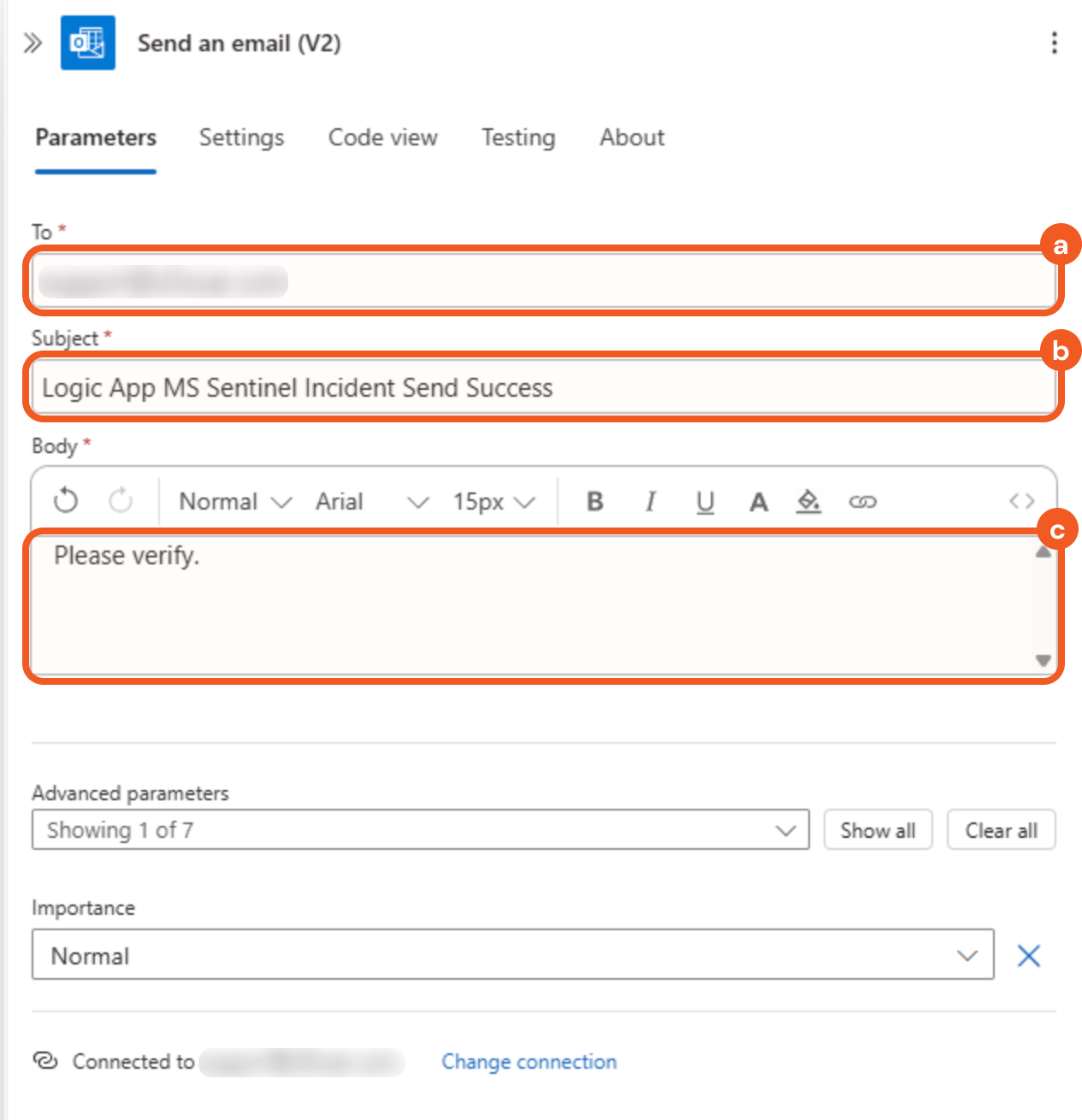
Task: Open the Arial font family dropdown
Action: pyautogui.click(x=371, y=502)
